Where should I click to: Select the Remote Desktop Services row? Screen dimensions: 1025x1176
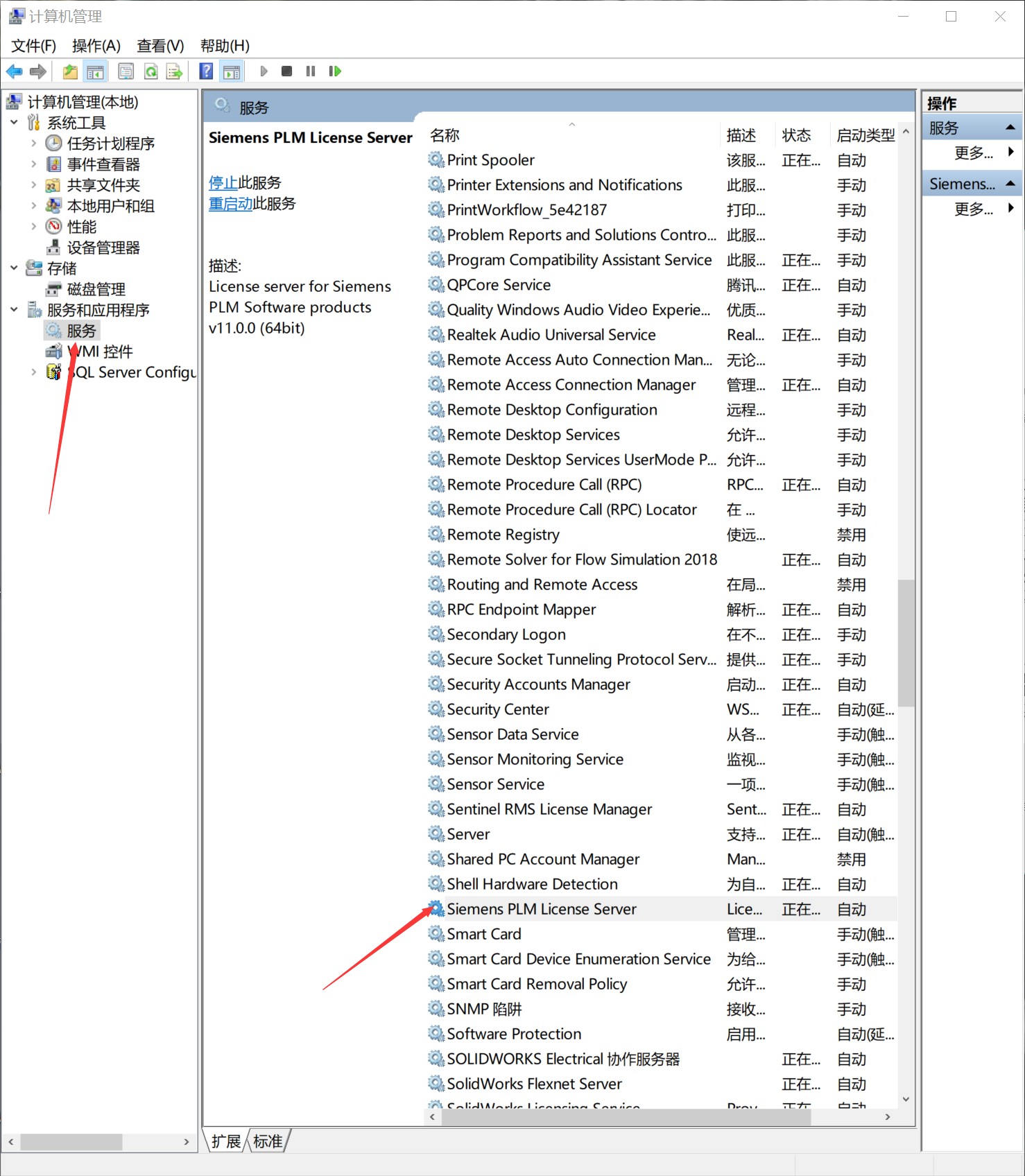pos(661,435)
